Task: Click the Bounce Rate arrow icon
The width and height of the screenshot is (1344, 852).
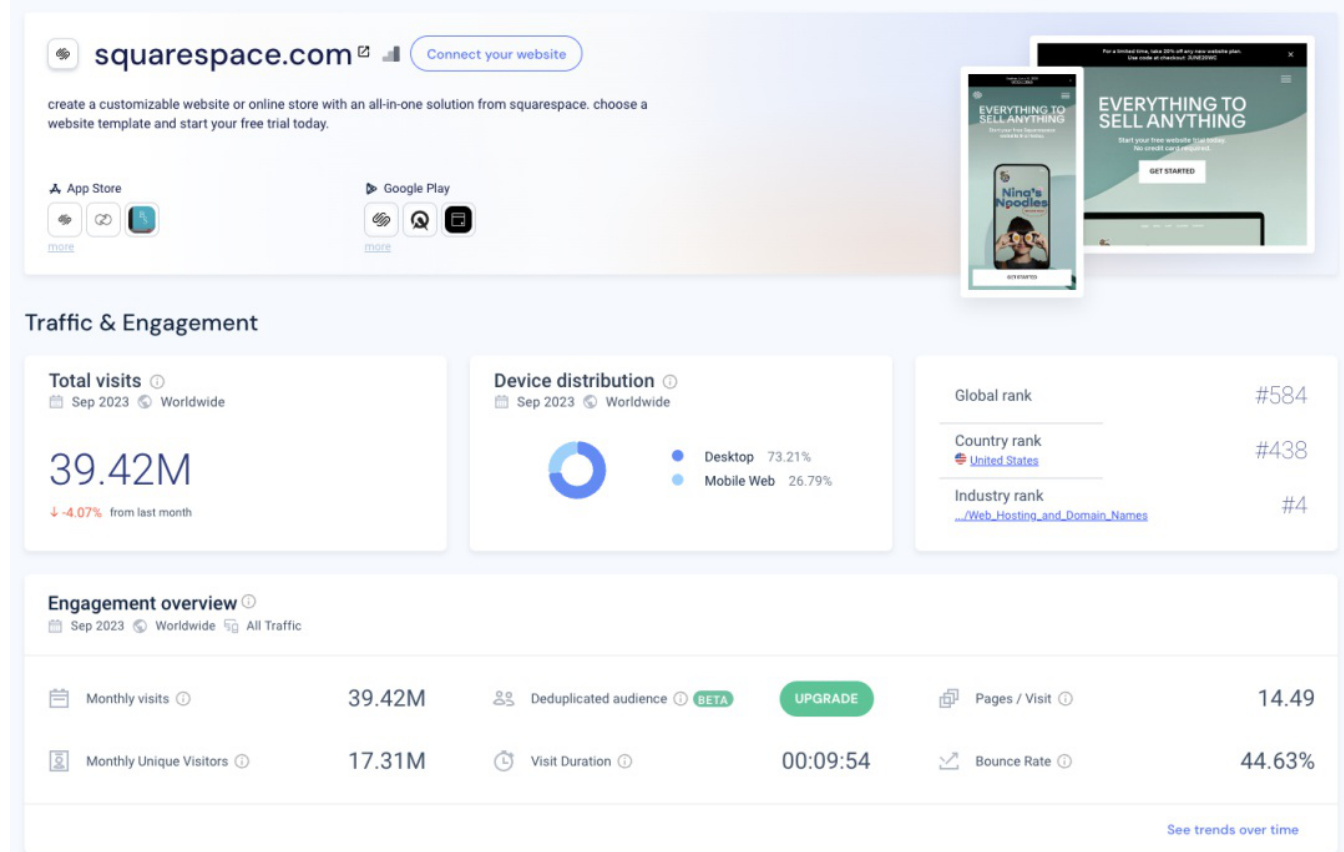Action: 949,761
